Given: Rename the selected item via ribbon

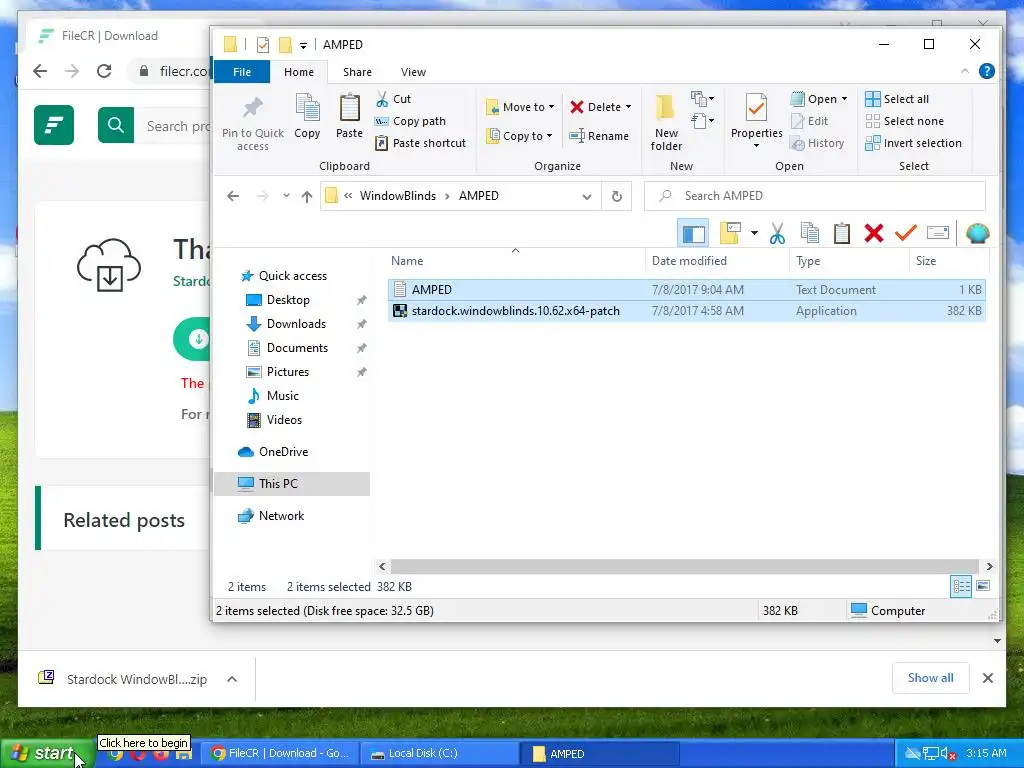Looking at the screenshot, I should 599,136.
